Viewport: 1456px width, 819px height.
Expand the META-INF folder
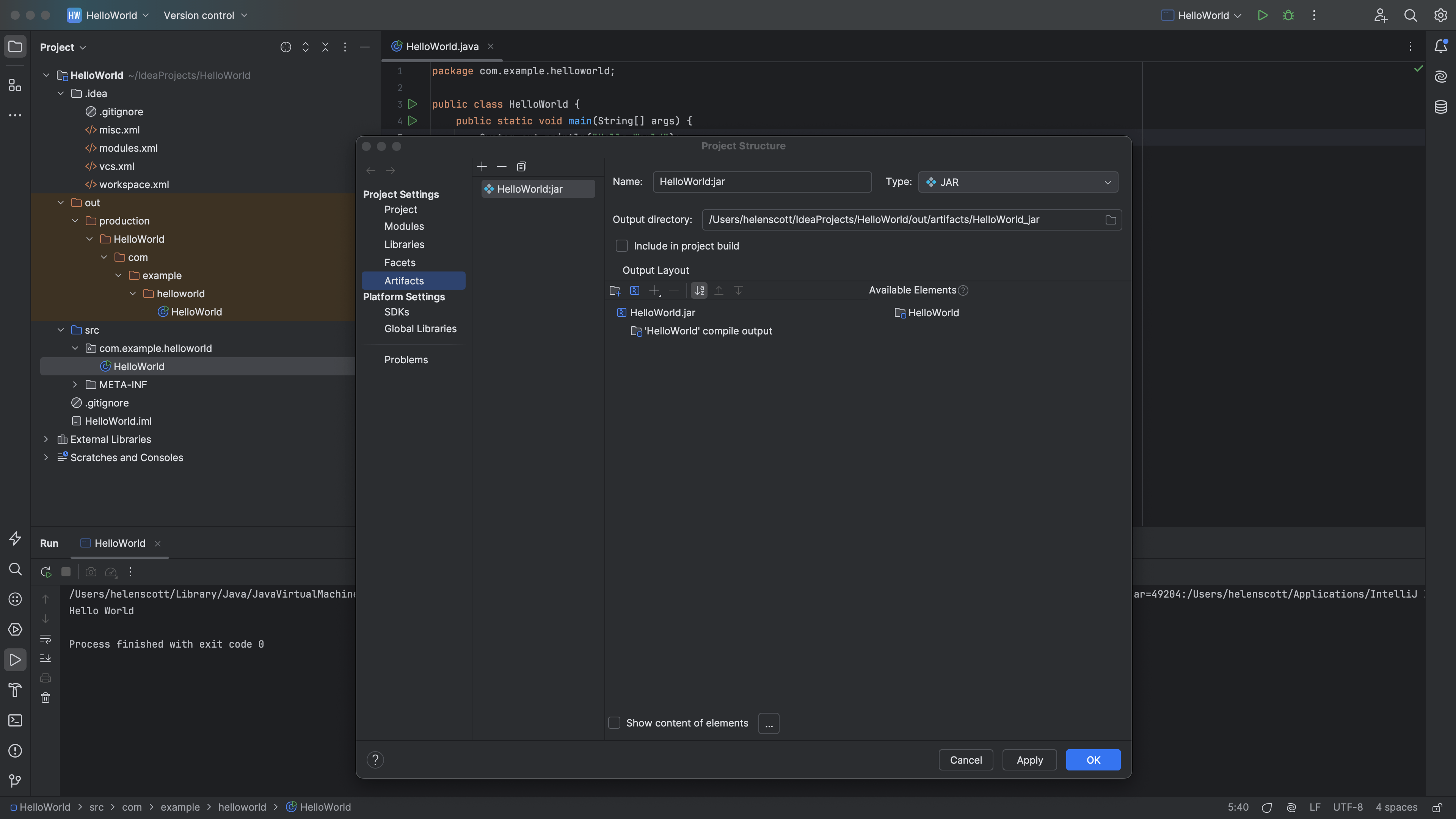pos(75,384)
